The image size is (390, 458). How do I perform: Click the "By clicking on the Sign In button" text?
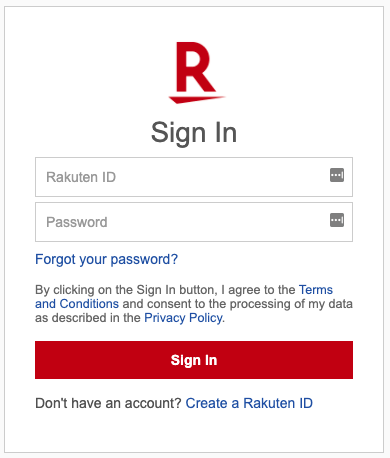click(125, 290)
